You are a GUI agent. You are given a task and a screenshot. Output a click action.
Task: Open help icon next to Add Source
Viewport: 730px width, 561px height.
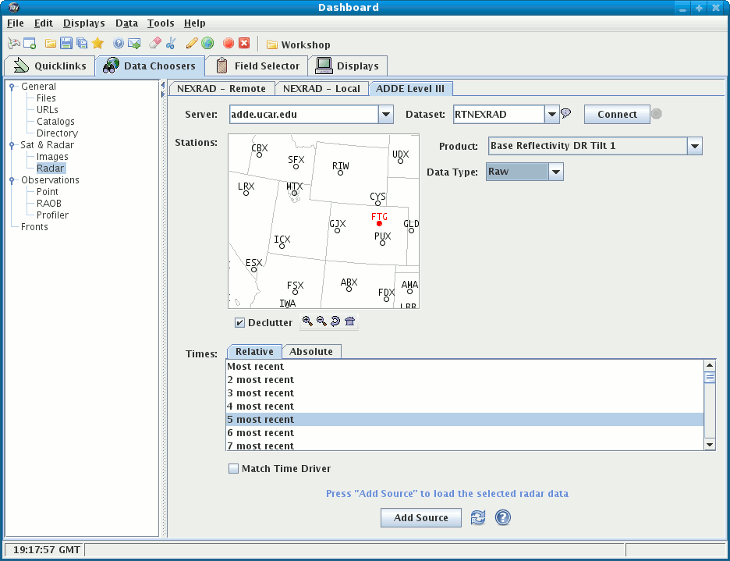(503, 517)
